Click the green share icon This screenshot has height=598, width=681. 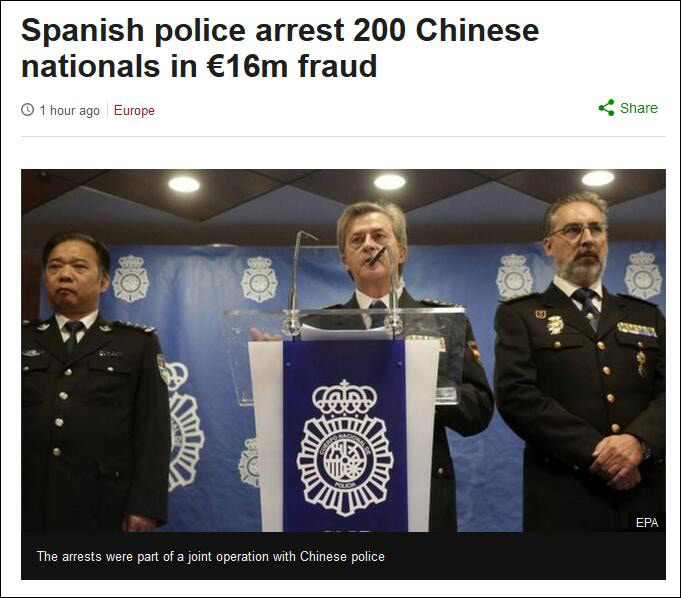tap(606, 108)
